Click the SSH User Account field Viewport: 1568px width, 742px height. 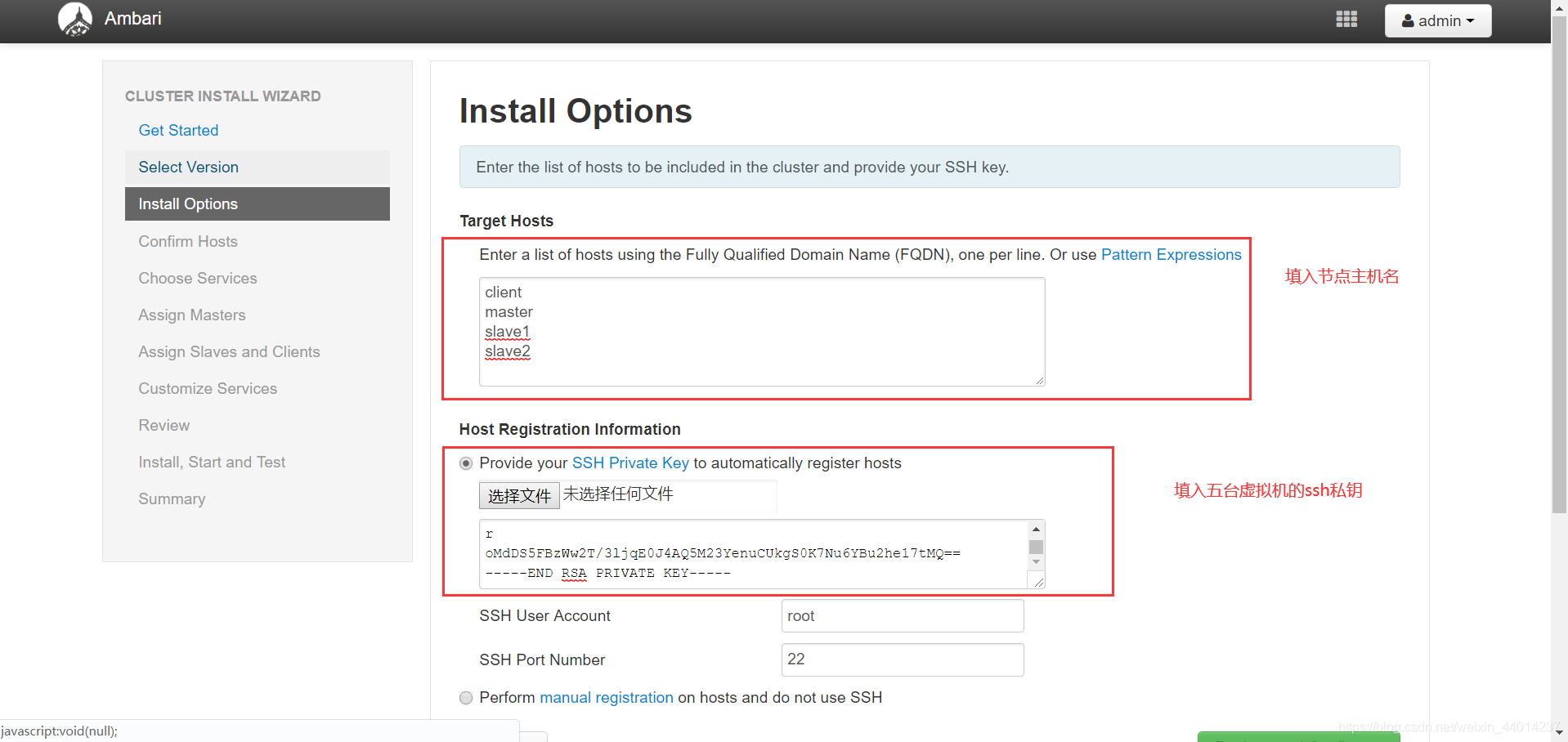(903, 616)
